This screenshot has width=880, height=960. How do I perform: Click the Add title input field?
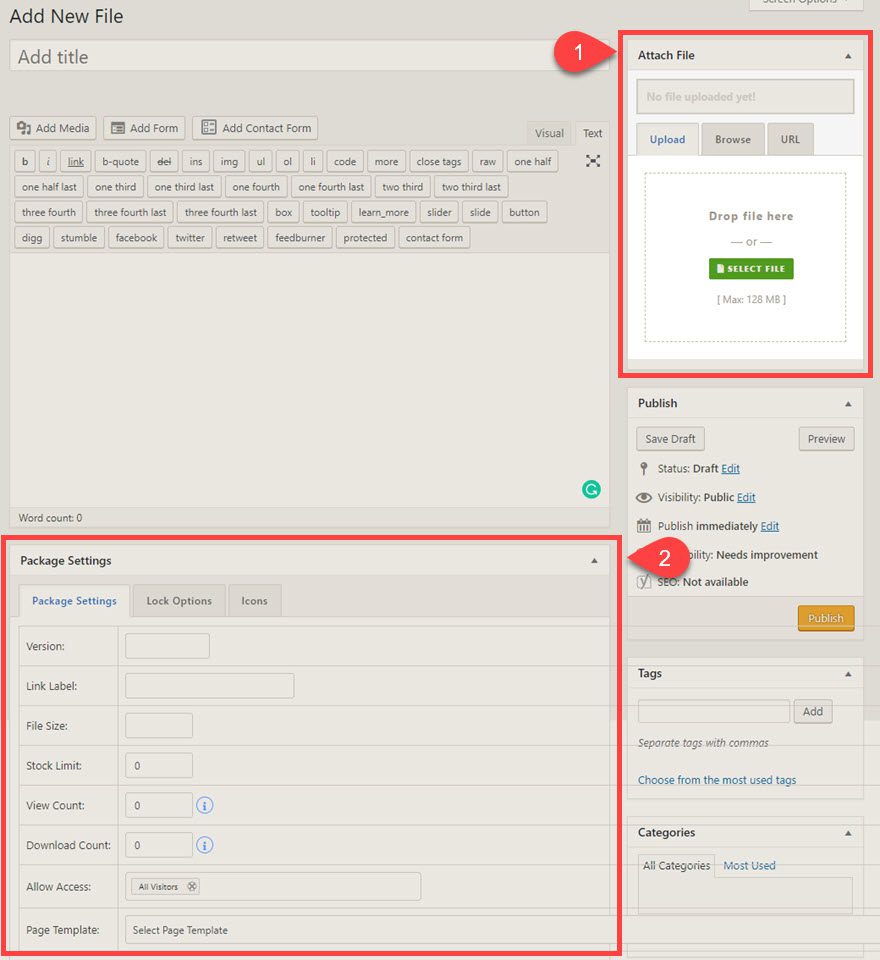(300, 57)
